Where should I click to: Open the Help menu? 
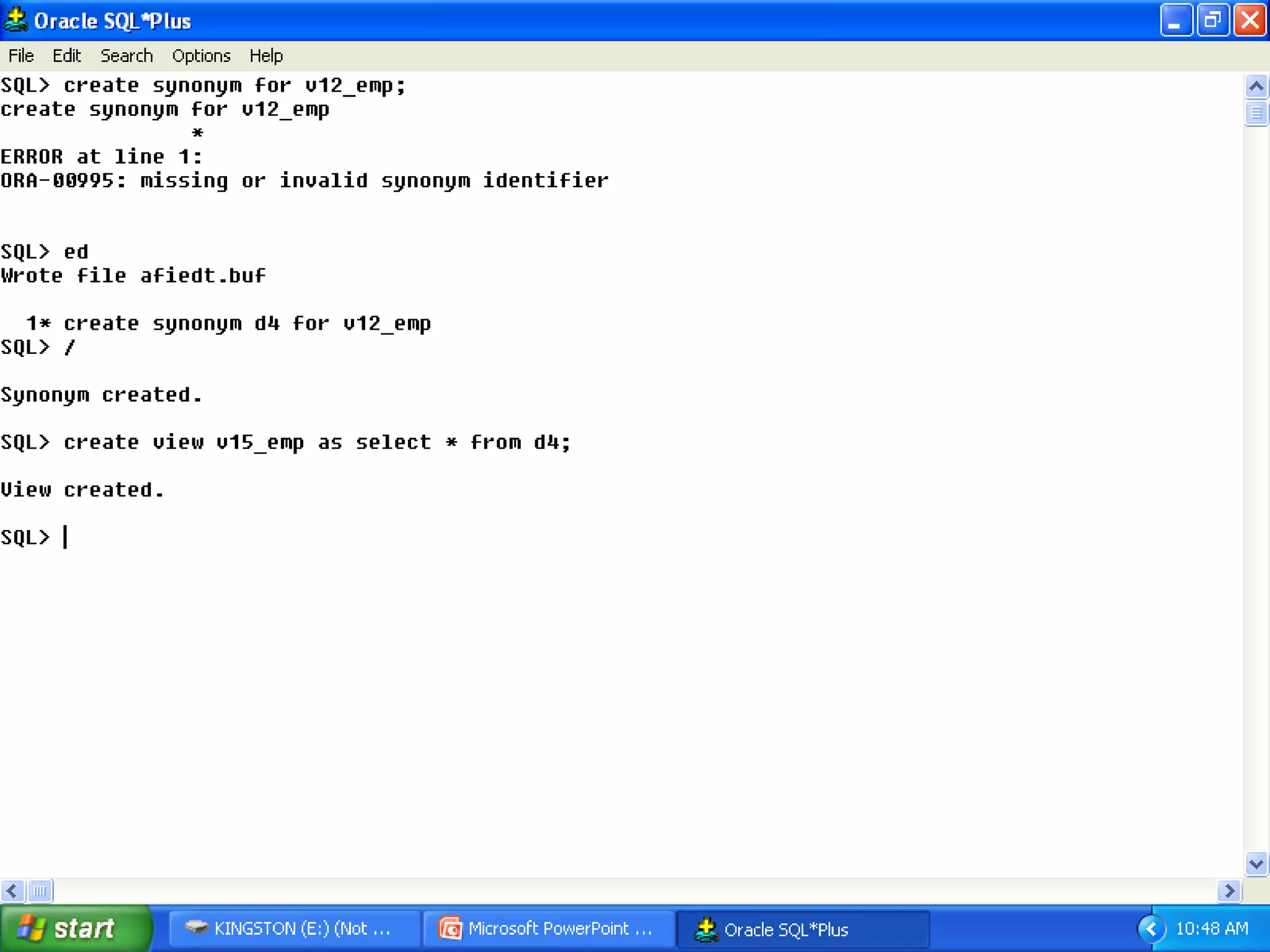266,56
